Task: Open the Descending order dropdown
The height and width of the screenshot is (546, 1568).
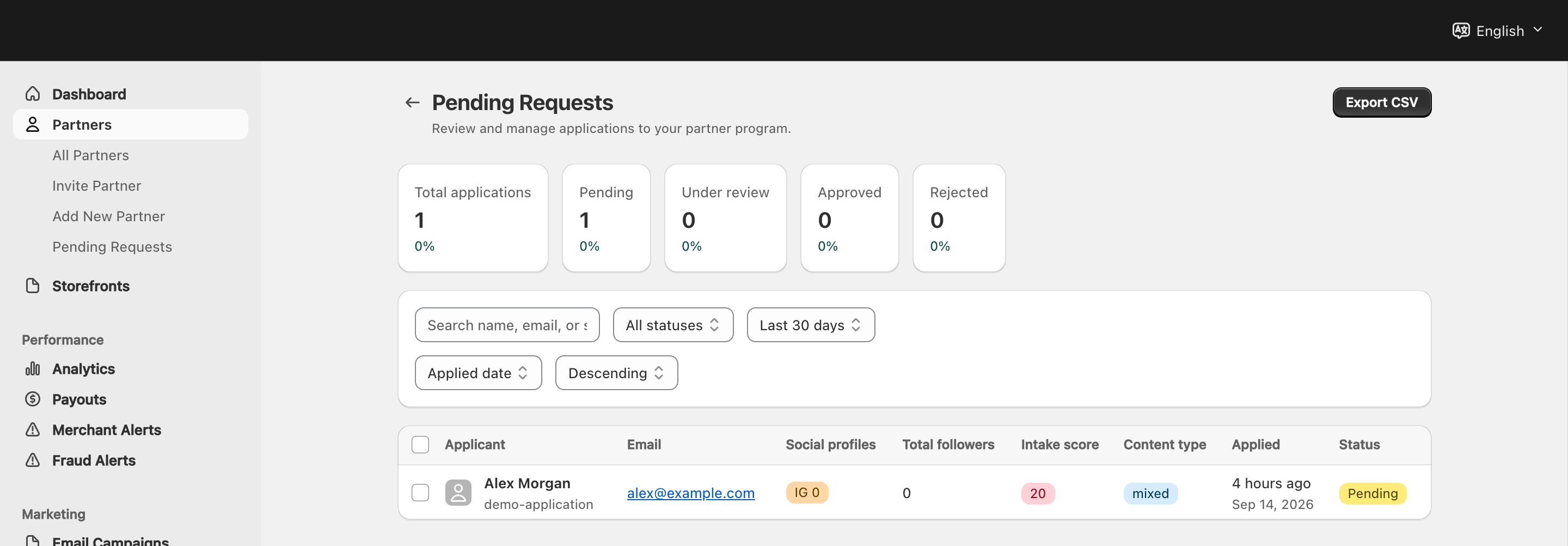Action: [x=617, y=373]
